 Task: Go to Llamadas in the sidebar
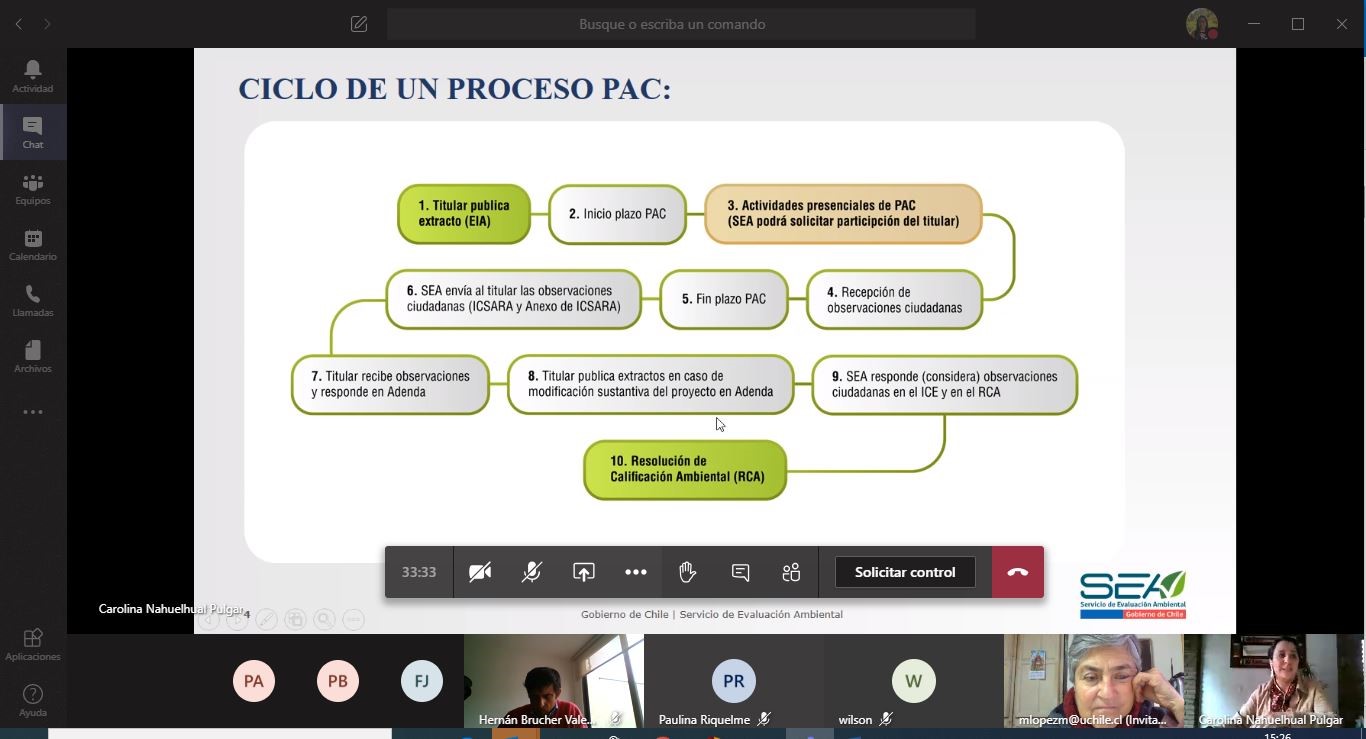(x=33, y=300)
